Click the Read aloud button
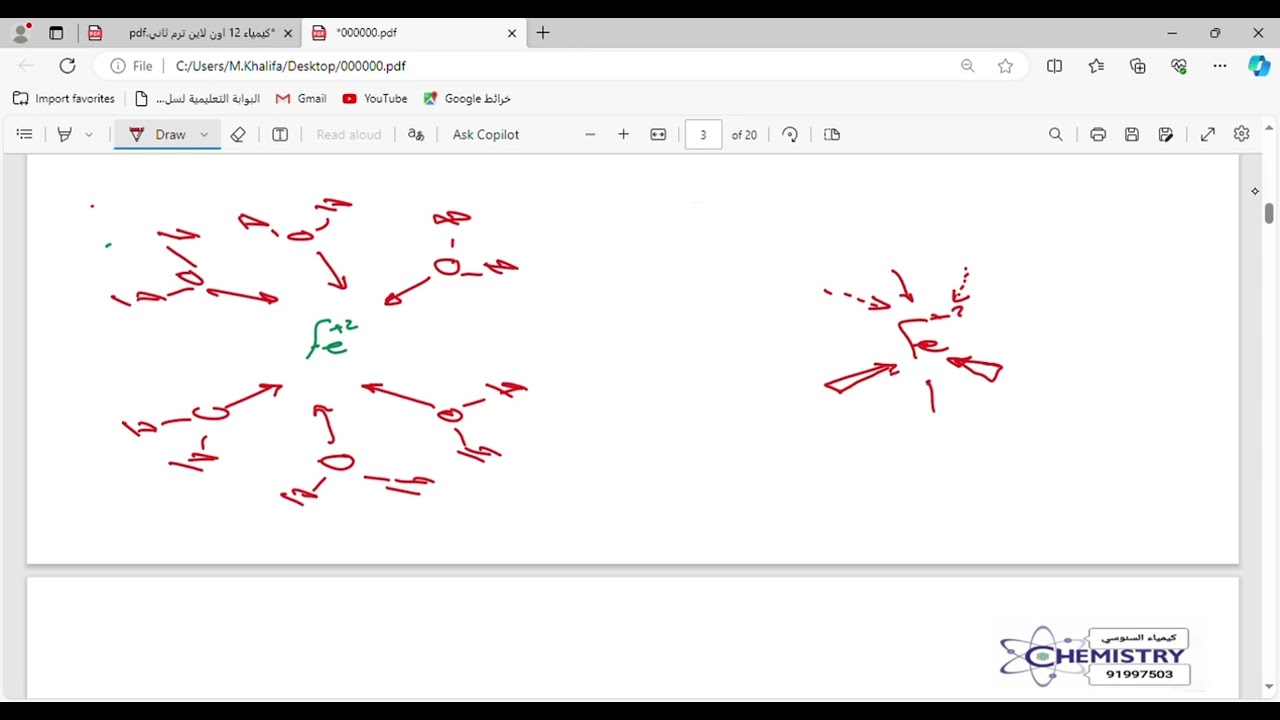This screenshot has height=720, width=1280. point(349,134)
